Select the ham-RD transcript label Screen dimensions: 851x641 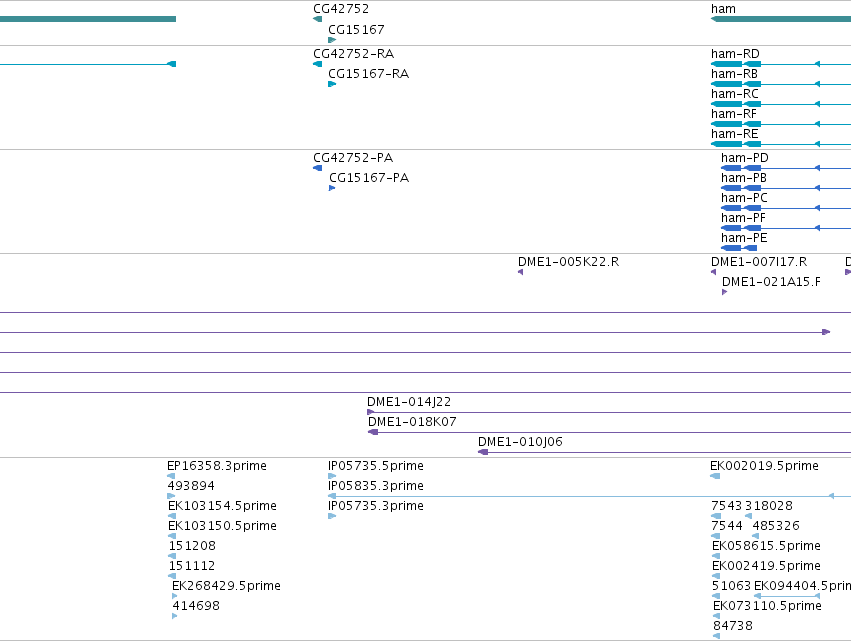tap(735, 54)
